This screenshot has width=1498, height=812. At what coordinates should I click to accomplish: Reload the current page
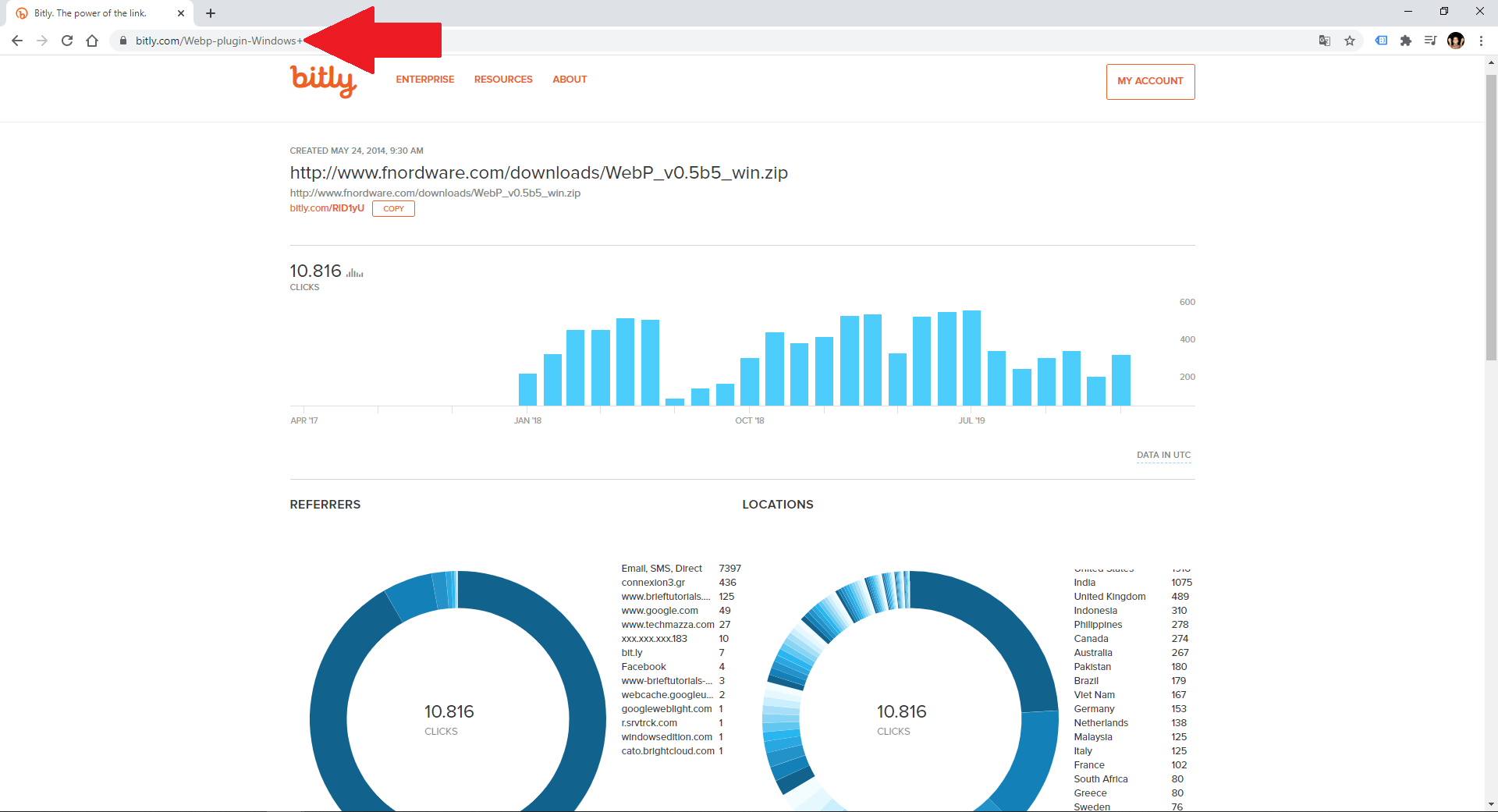(67, 41)
